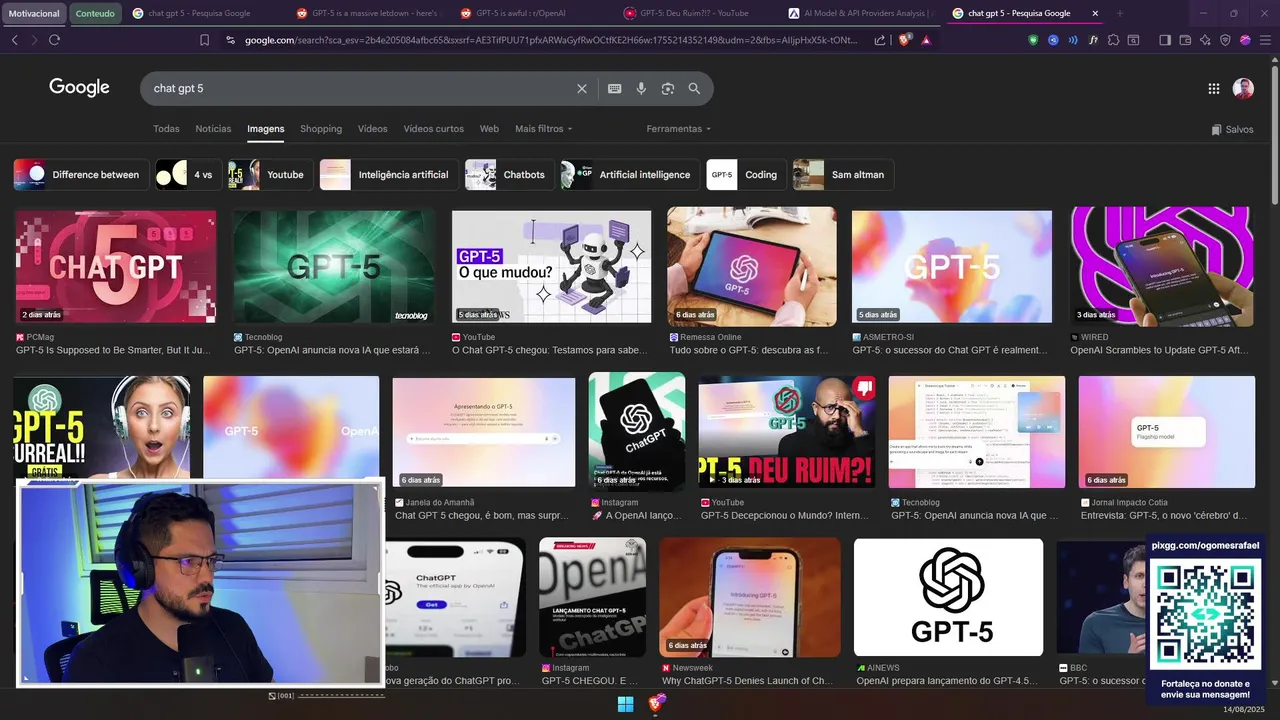
Task: Open the PCMag 'CHAT GPT 5' red thumbnail
Action: (116, 266)
